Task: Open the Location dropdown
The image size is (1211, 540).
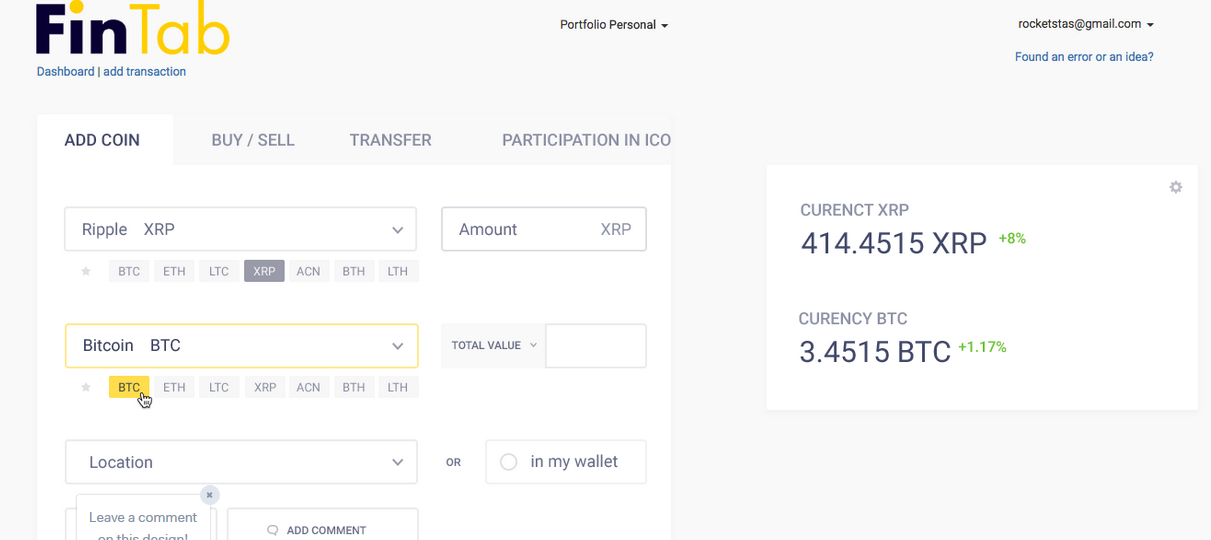Action: 397,463
